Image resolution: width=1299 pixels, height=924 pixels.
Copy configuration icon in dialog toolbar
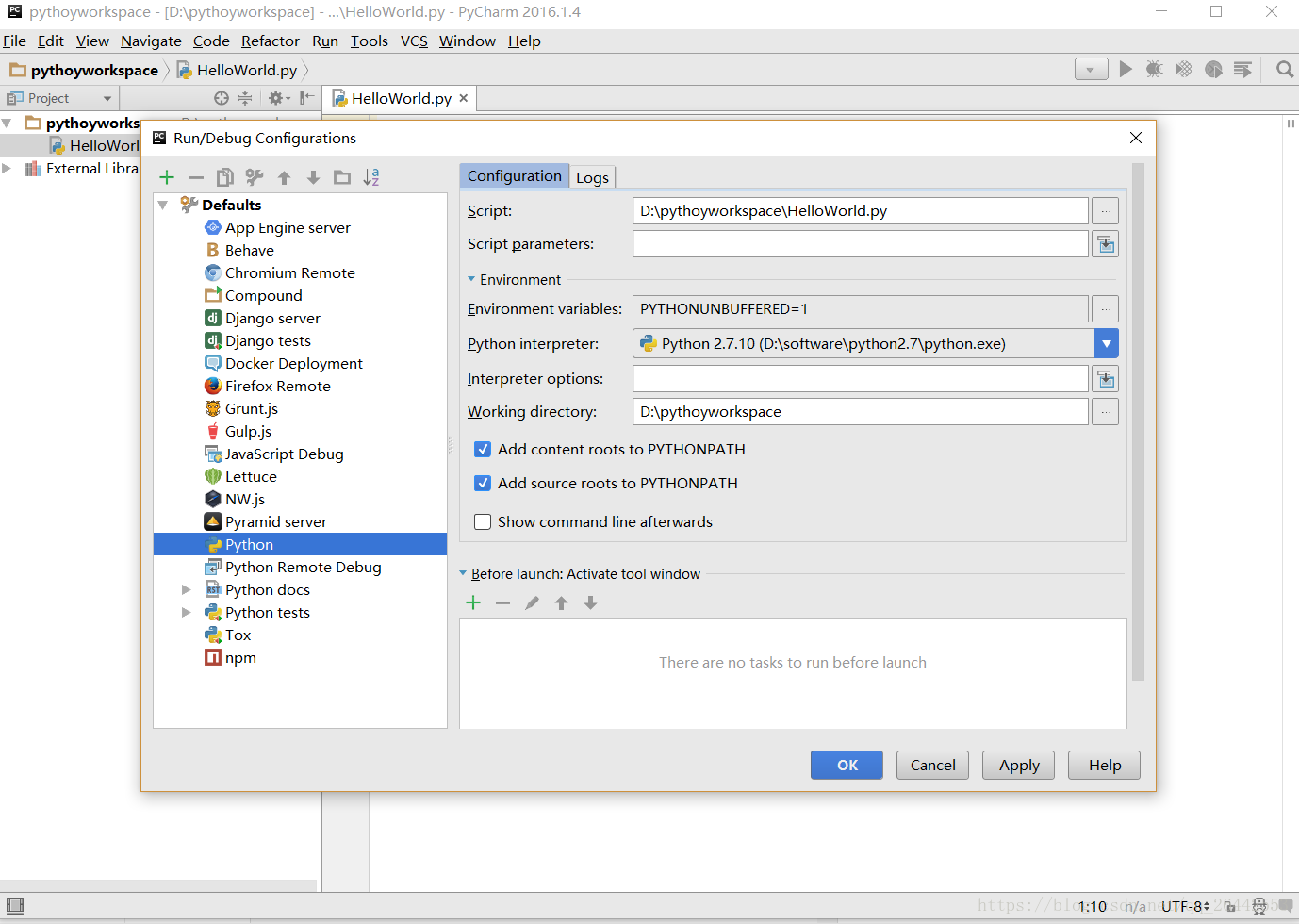point(225,177)
